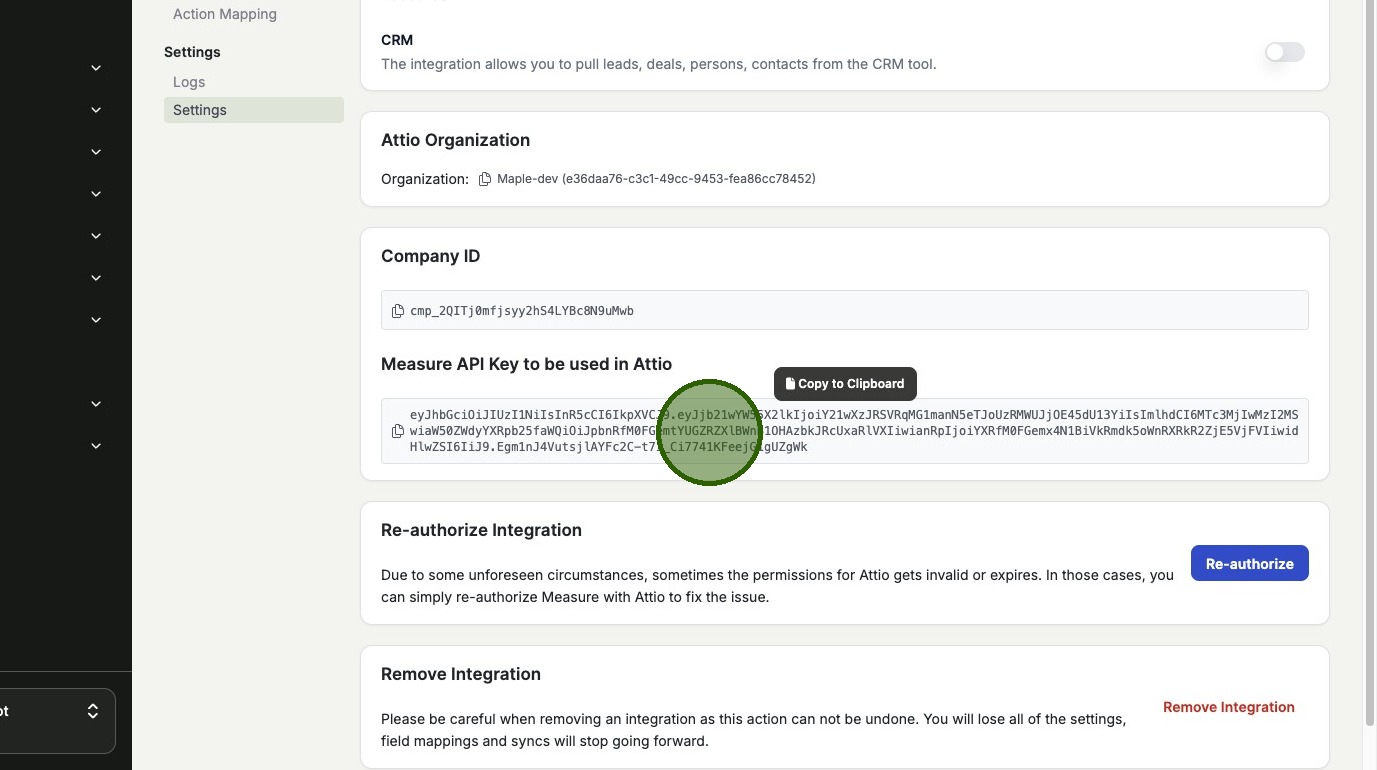
Task: Click the Settings section header in sidebar
Action: coord(192,52)
